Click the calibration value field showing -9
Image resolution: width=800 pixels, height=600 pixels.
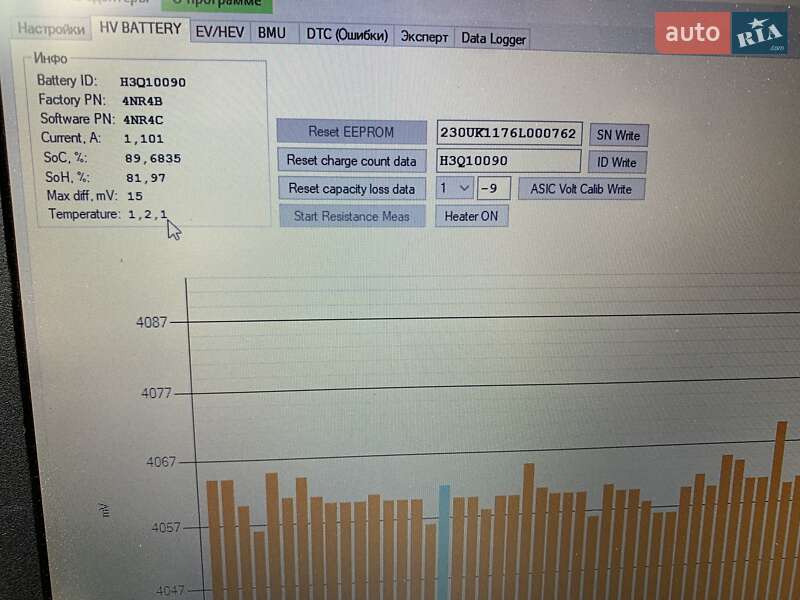(494, 188)
